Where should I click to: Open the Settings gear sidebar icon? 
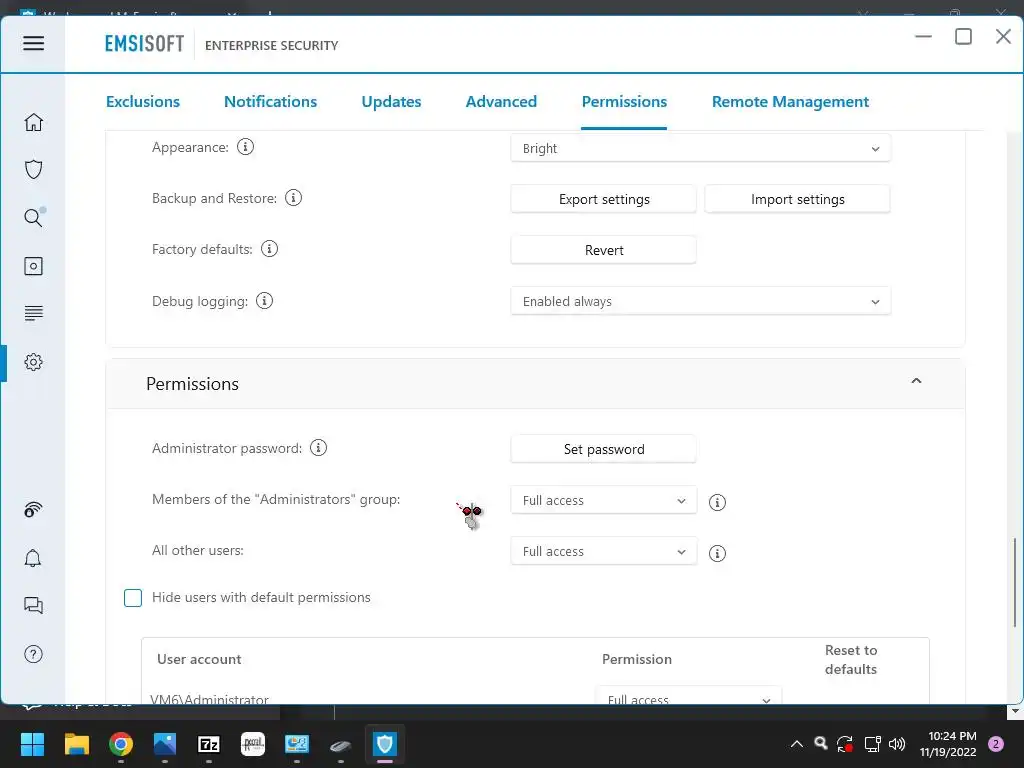coord(33,362)
